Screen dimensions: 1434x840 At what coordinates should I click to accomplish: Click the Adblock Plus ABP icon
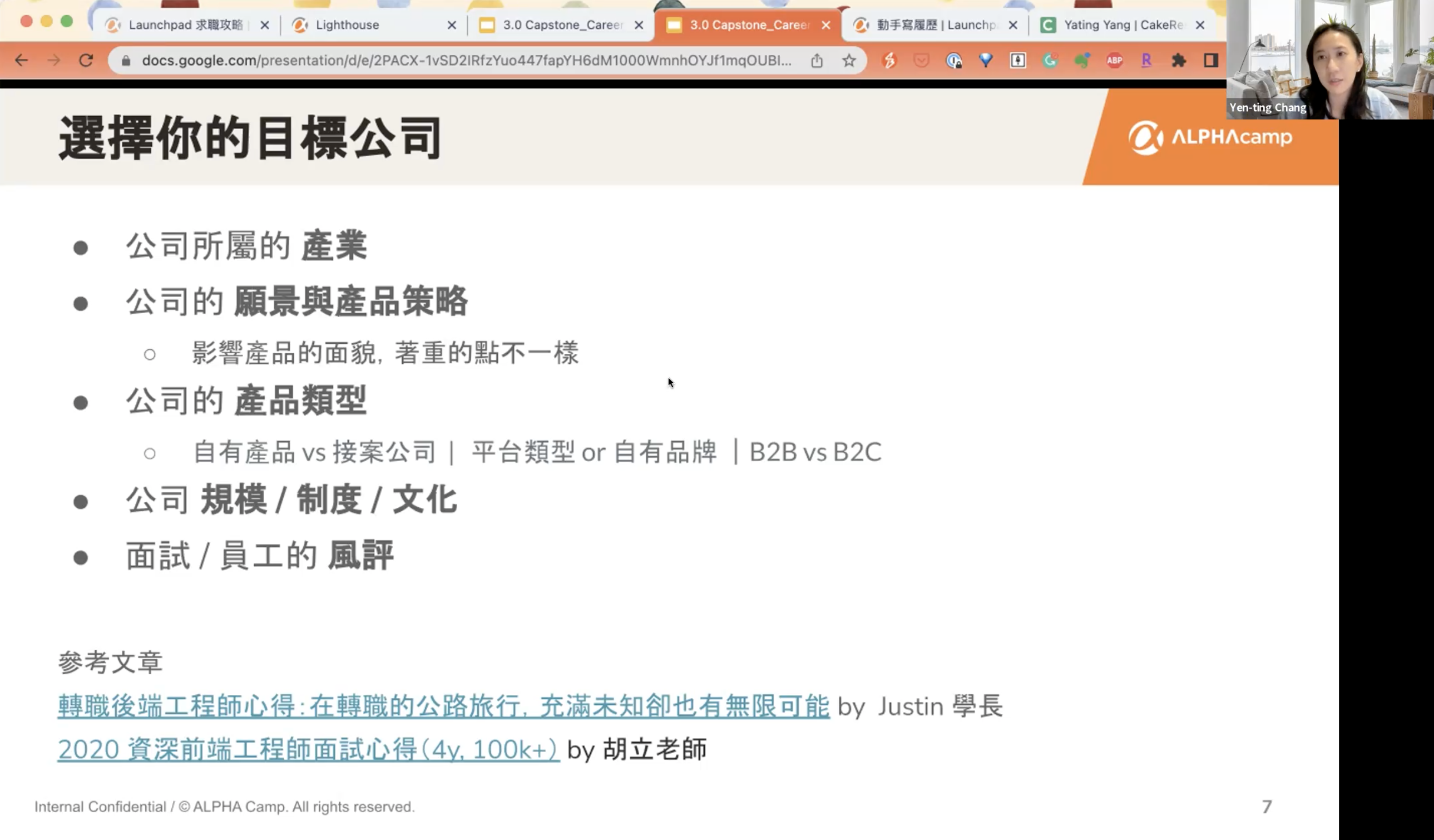coord(1114,60)
